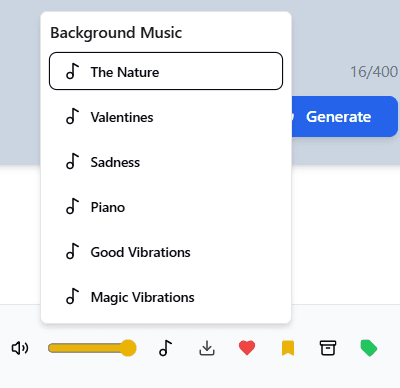Click the red heart favorite icon
400x388 pixels.
click(x=247, y=348)
